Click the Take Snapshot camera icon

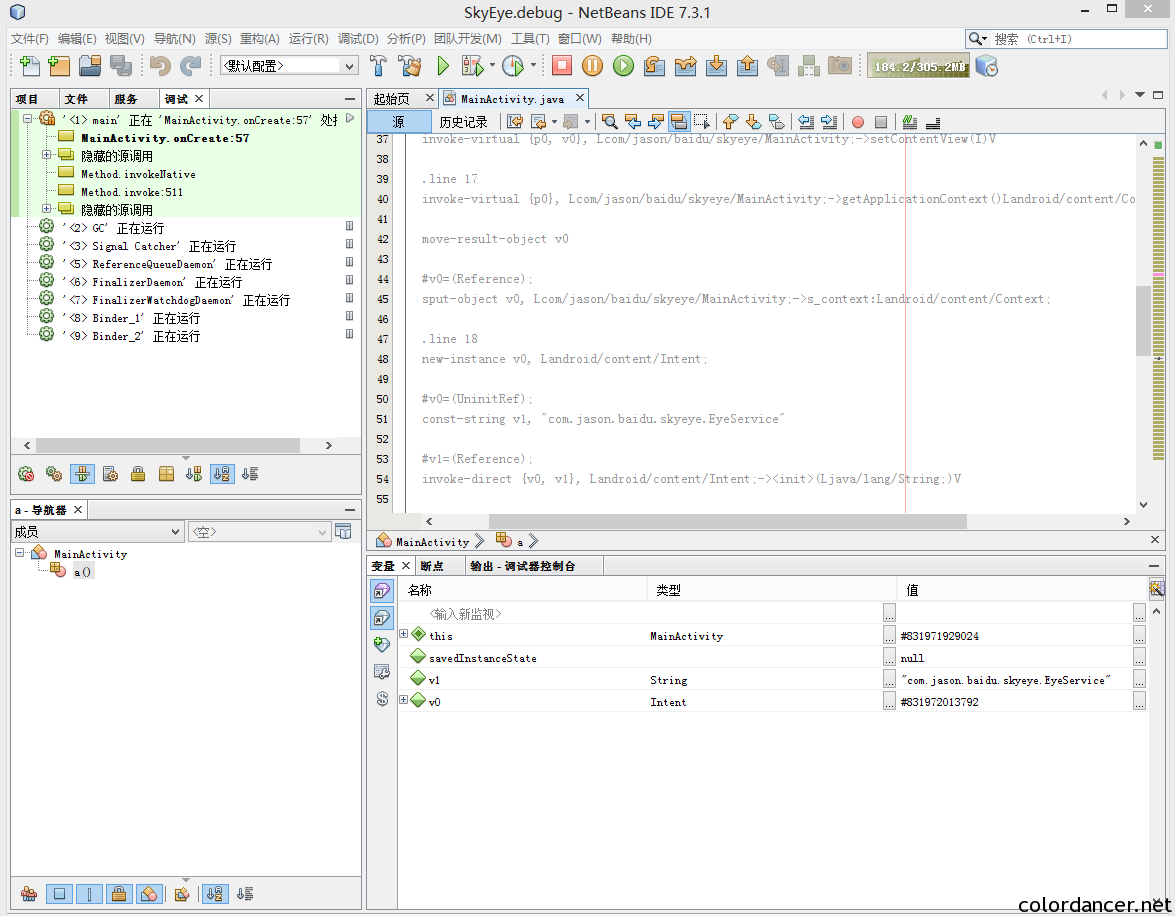839,66
